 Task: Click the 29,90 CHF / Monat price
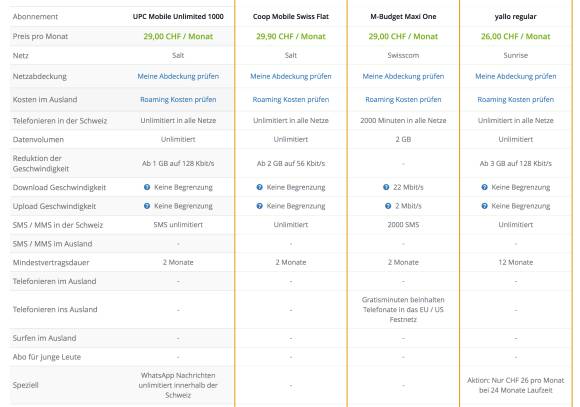(x=291, y=36)
